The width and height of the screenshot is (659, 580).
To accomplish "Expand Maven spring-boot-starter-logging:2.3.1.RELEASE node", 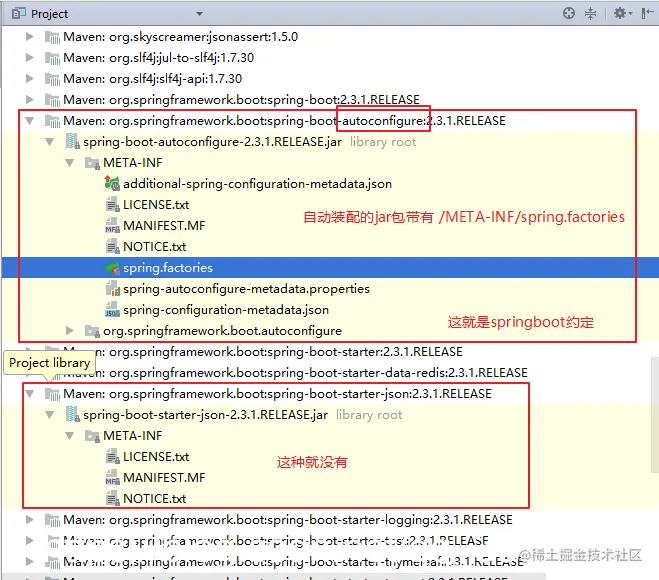I will [29, 519].
